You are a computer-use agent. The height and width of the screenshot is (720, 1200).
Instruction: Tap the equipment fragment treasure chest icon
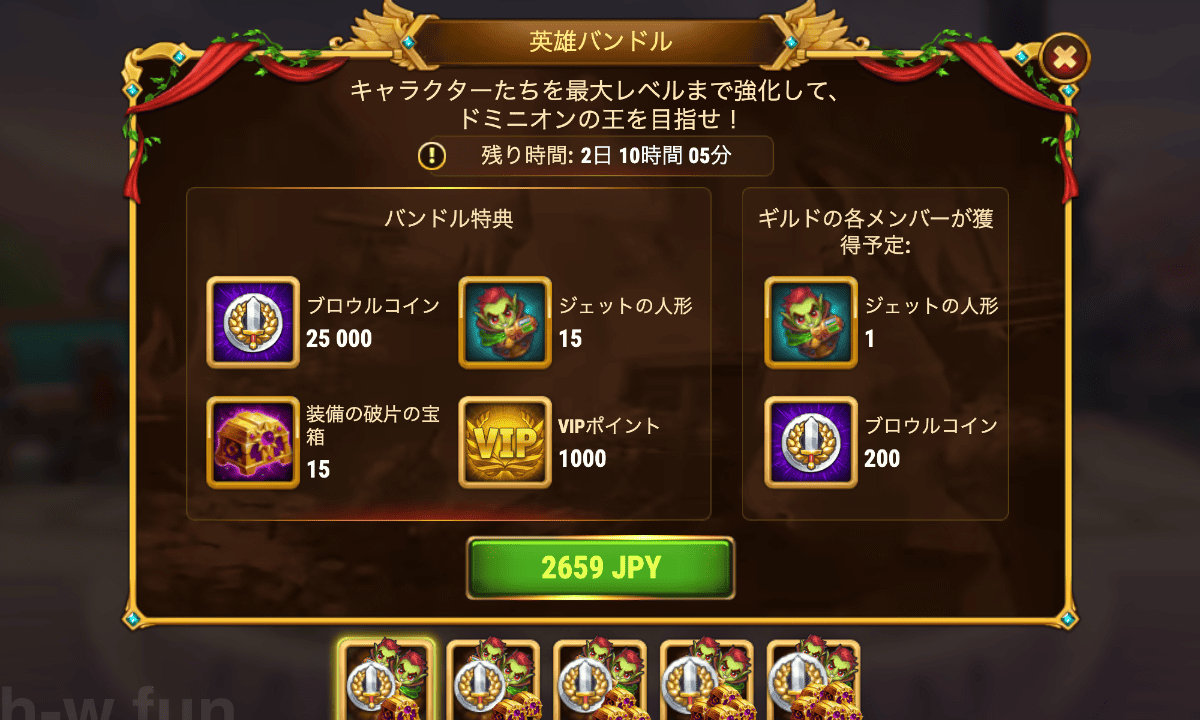tap(252, 442)
